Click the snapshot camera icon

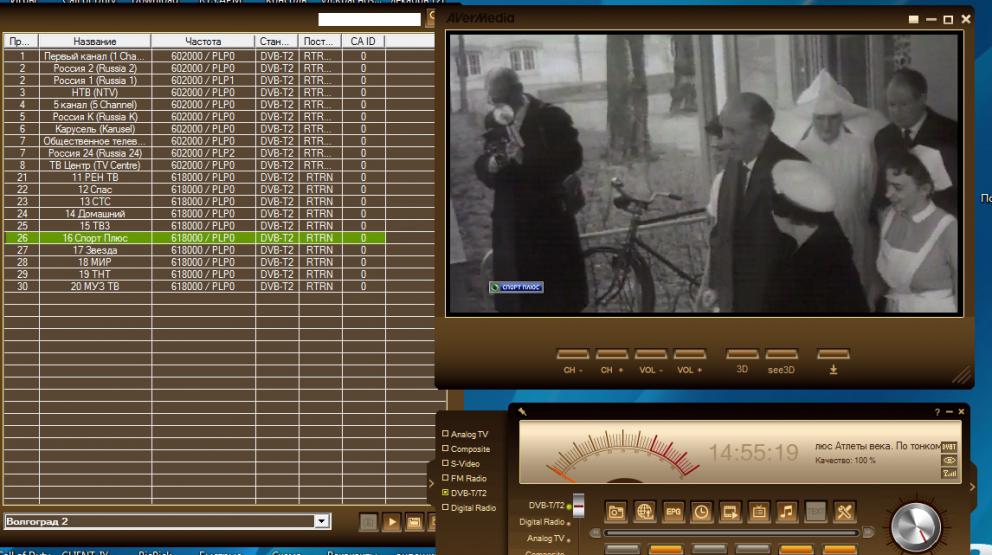tap(617, 511)
